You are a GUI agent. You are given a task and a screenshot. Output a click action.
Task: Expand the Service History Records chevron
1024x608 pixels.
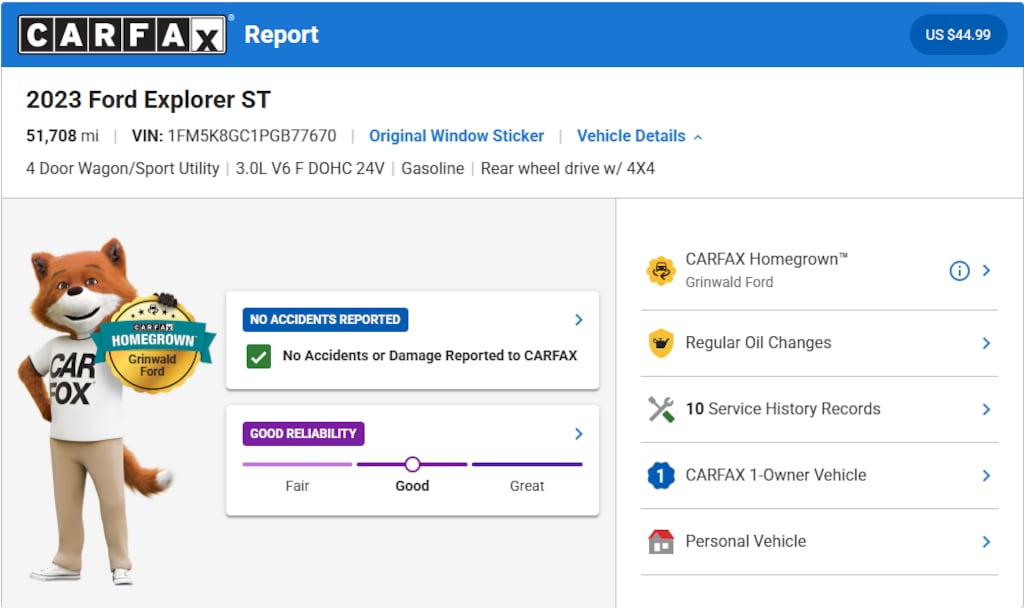click(x=986, y=409)
